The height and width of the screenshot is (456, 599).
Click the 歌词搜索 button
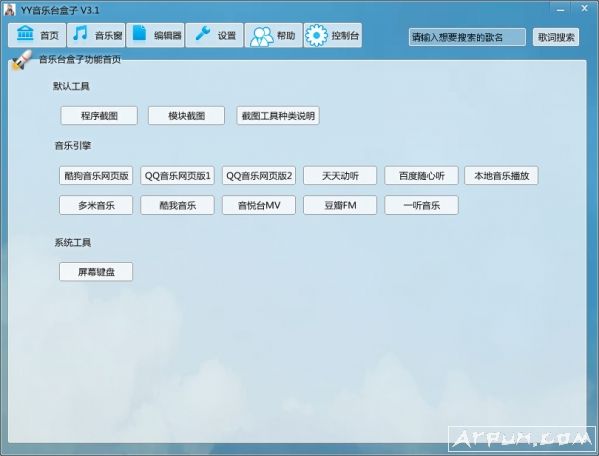click(556, 37)
